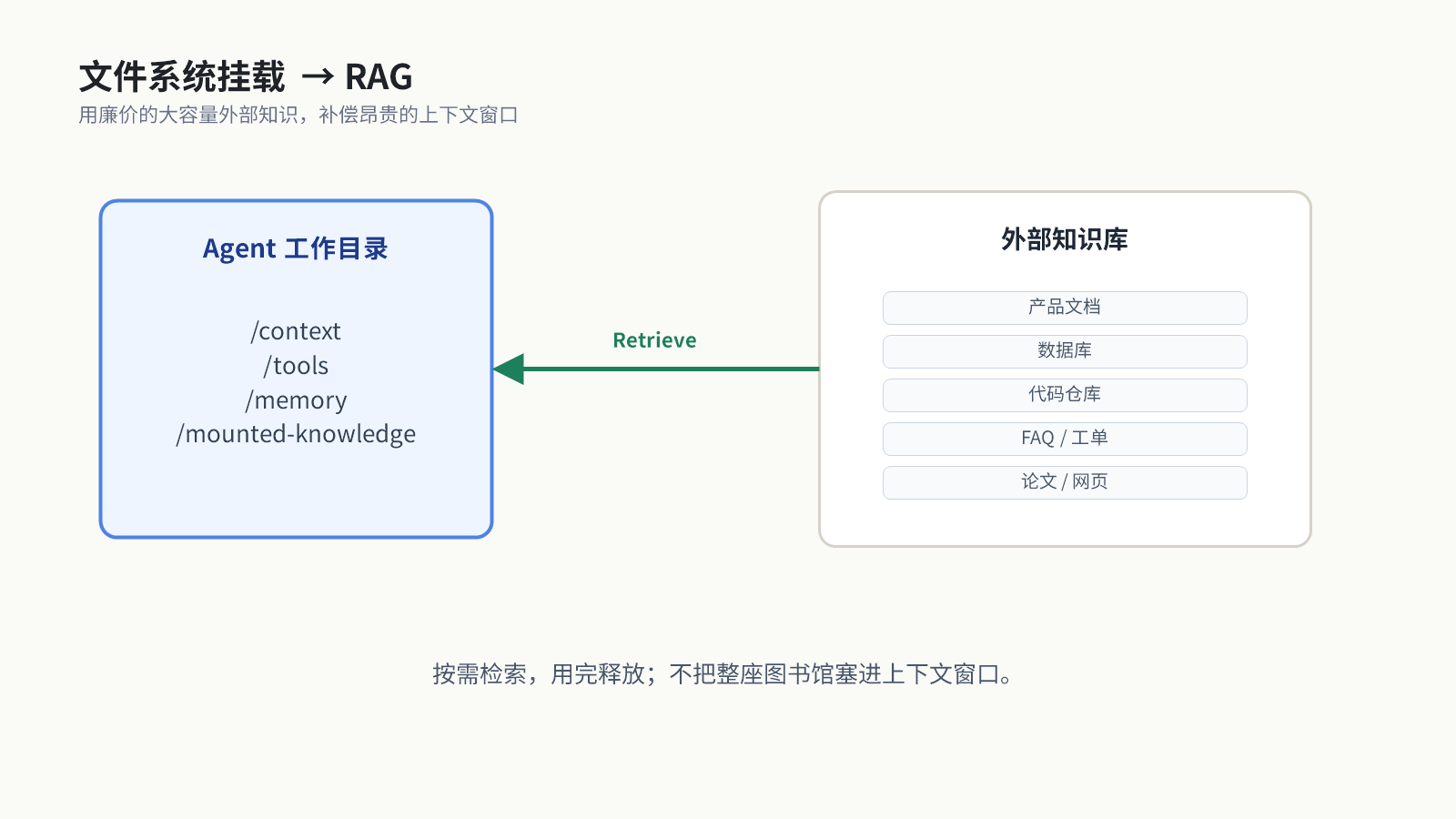Viewport: 1456px width, 819px height.
Task: Select the /memory directory line
Action: coord(296,400)
